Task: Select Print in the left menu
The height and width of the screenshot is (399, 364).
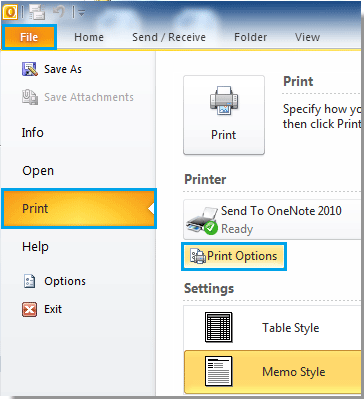Action: coord(79,209)
